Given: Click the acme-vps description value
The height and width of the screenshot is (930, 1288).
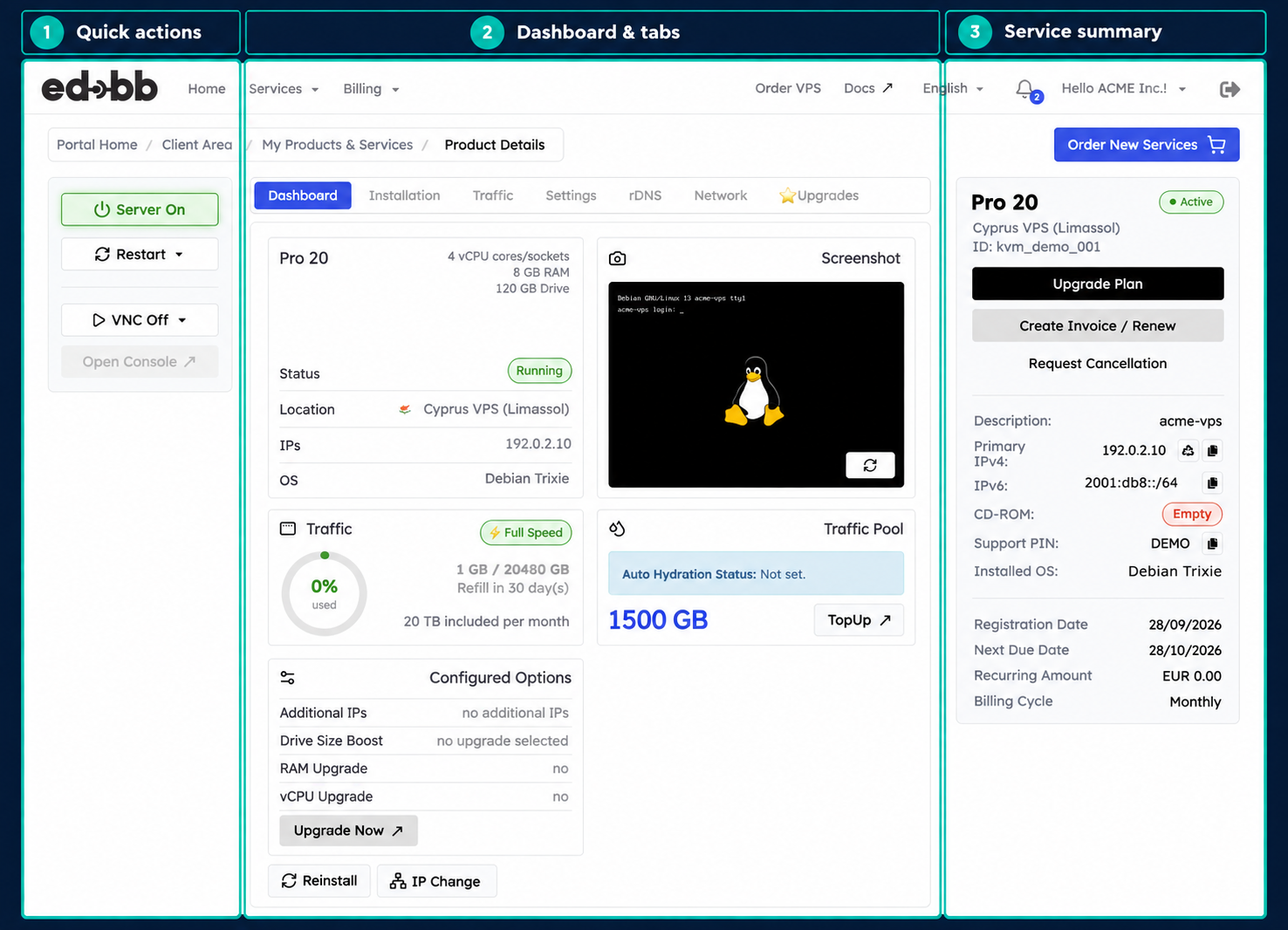Looking at the screenshot, I should (1190, 421).
